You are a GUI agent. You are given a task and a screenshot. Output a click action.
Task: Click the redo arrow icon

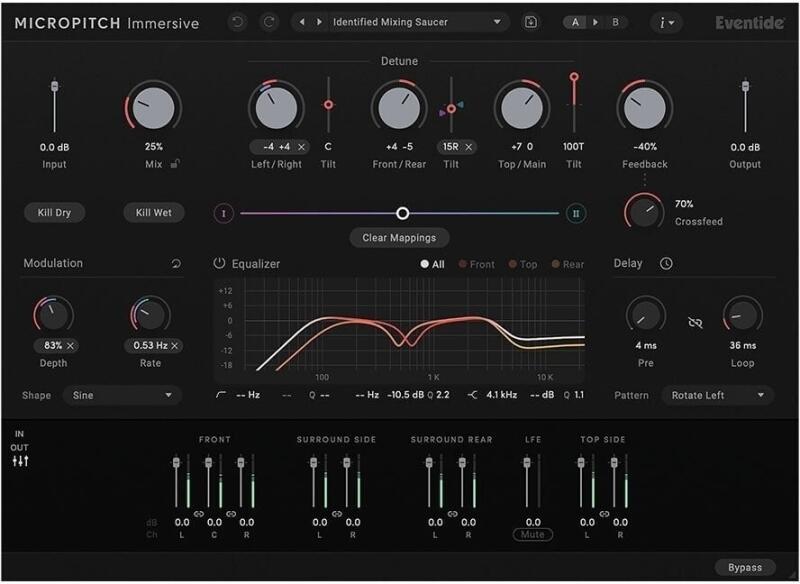coord(269,22)
